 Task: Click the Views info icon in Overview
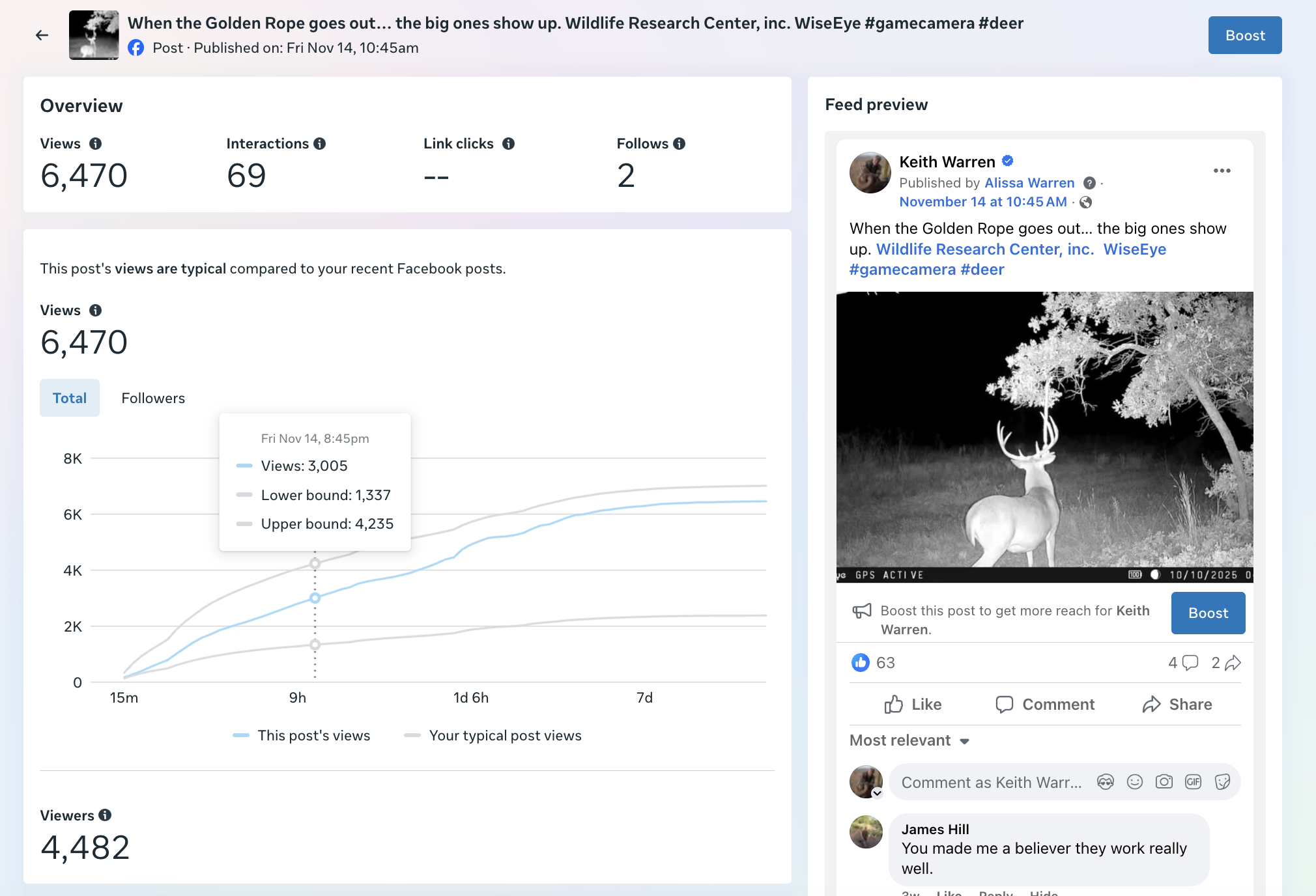coord(95,144)
